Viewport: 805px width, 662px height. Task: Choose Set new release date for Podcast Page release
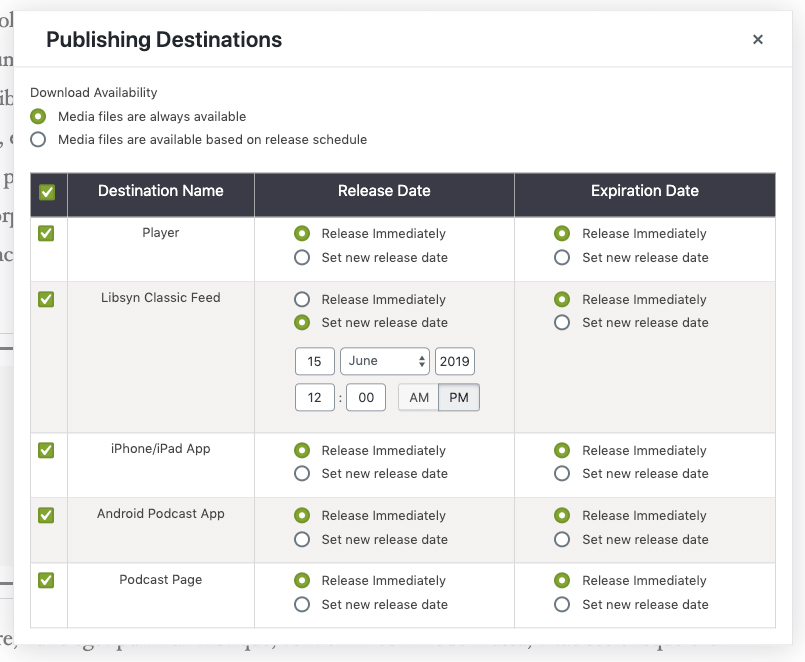pos(302,604)
